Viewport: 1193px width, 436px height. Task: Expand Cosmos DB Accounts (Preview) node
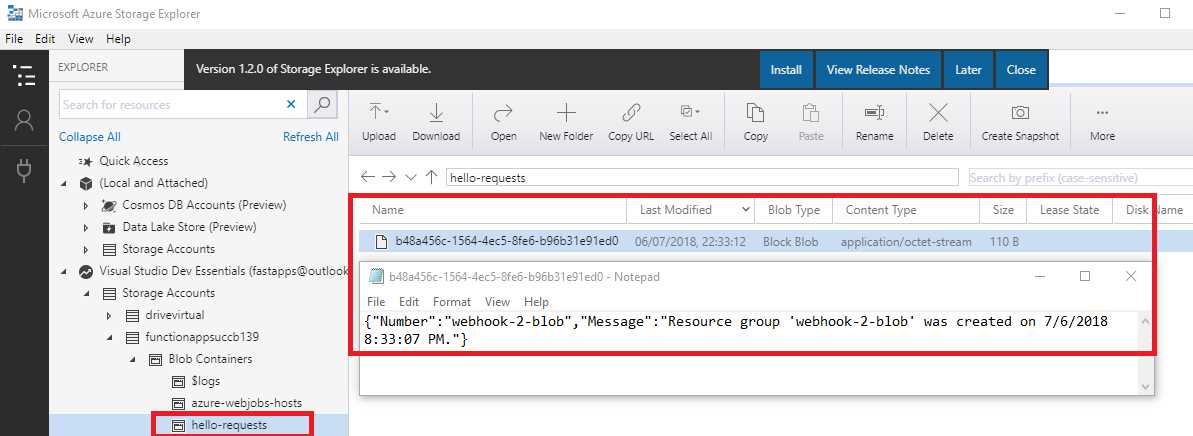(86, 205)
